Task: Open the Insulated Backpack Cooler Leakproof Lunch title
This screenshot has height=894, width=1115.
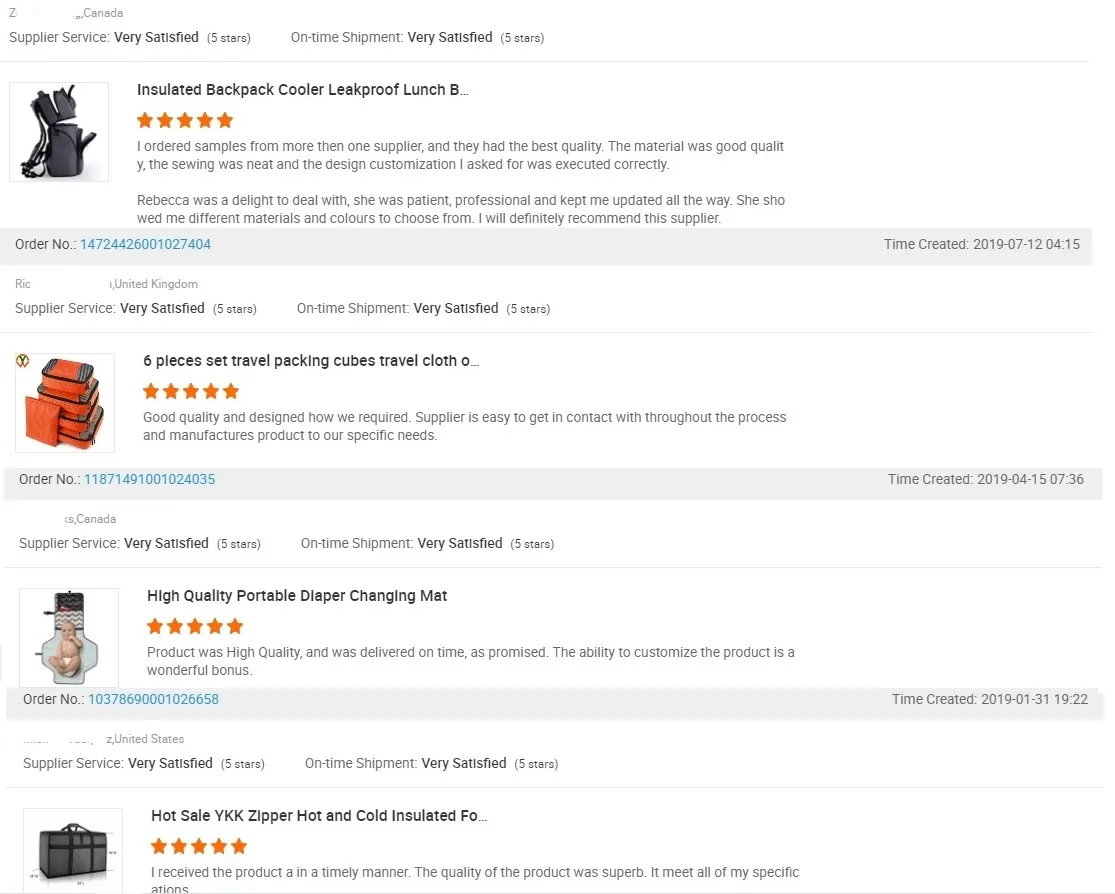Action: click(302, 90)
